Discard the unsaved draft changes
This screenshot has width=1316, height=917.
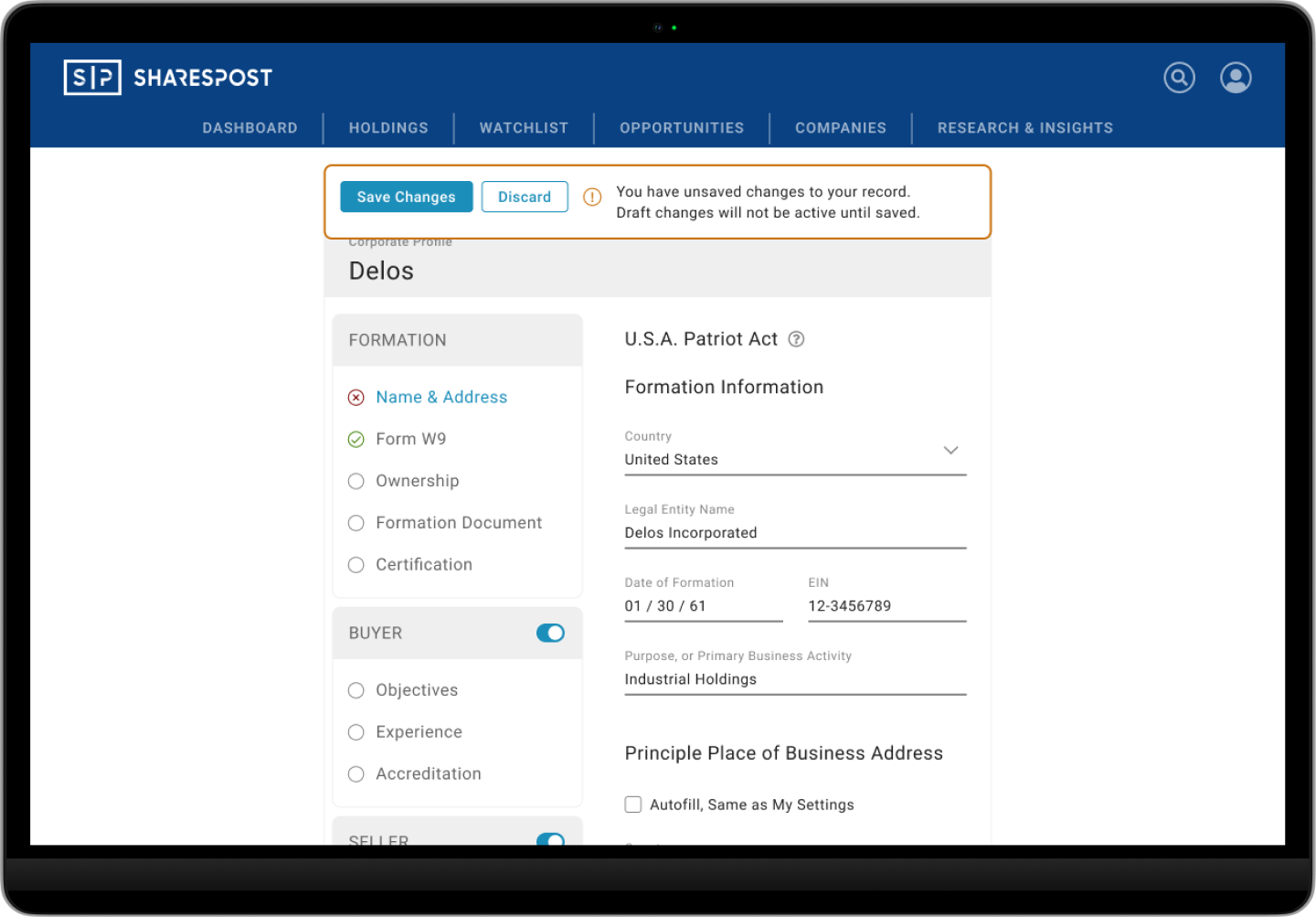click(x=525, y=197)
